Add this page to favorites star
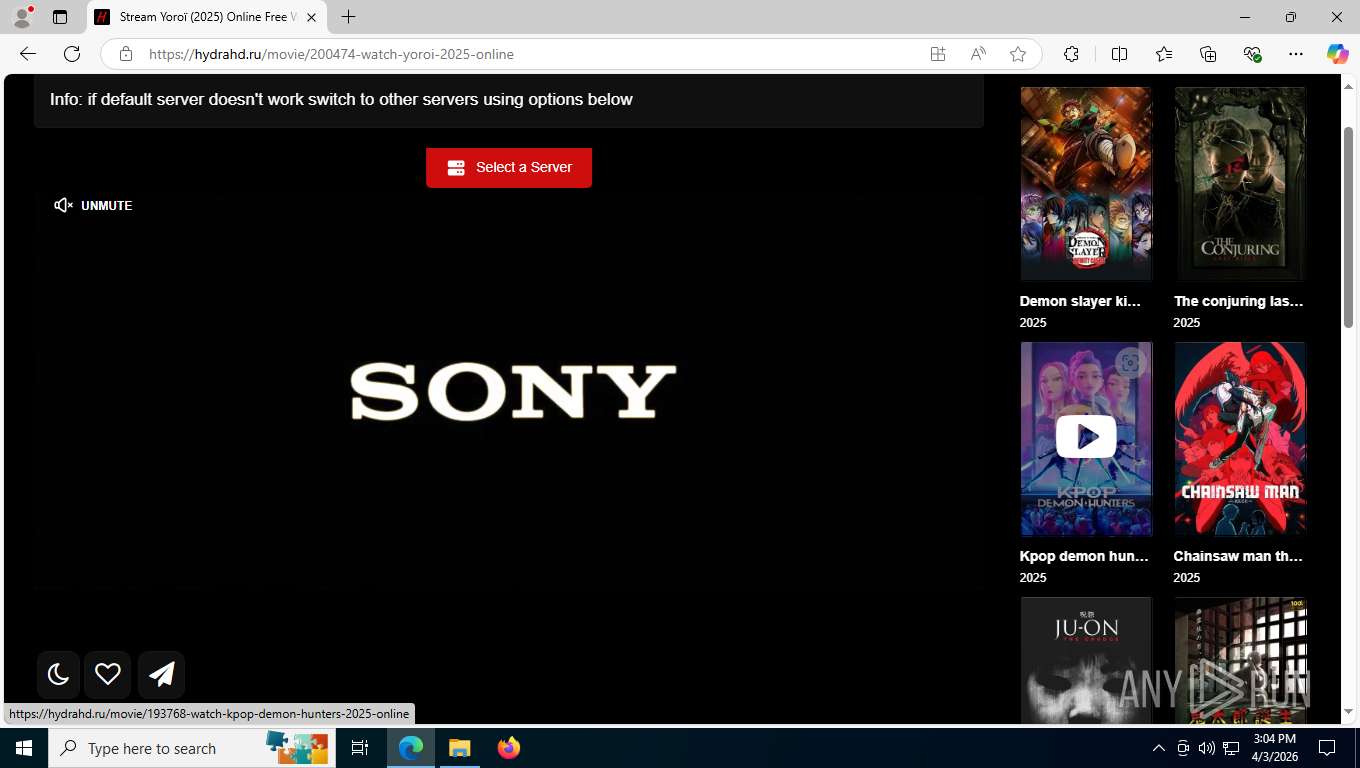 (1018, 54)
